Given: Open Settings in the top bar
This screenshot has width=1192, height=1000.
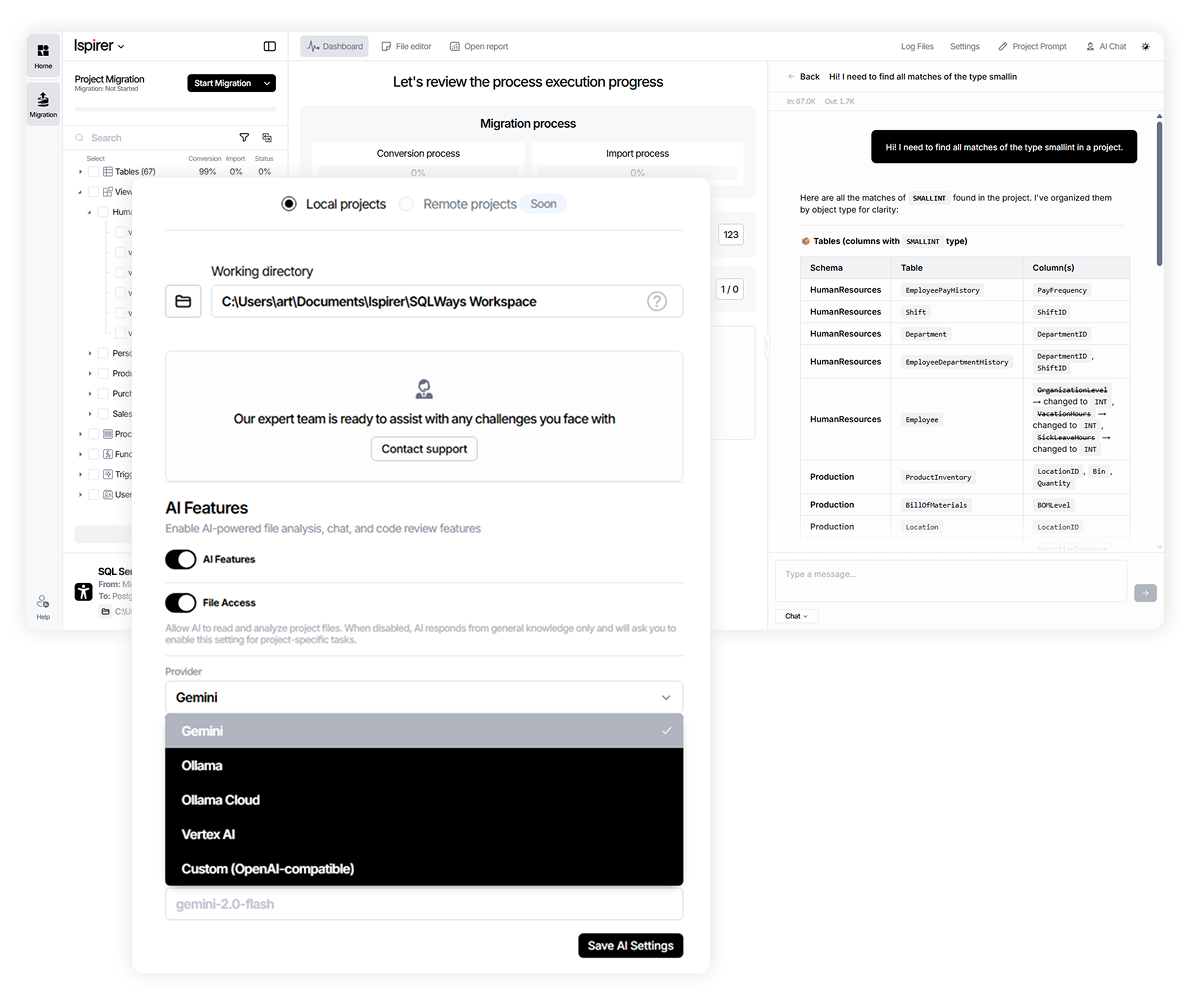Looking at the screenshot, I should 965,46.
